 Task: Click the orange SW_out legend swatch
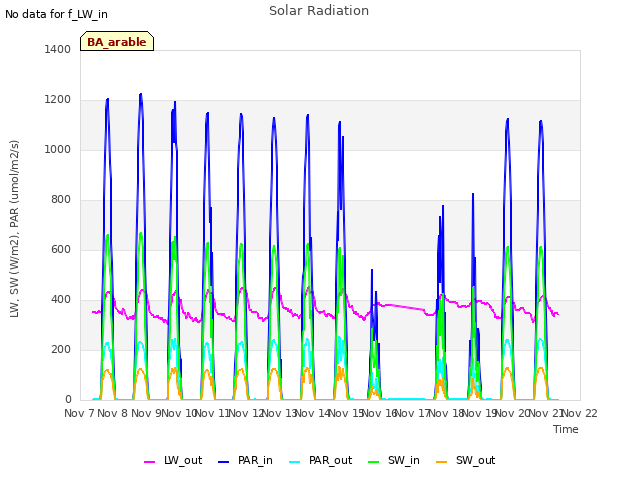coord(441,462)
